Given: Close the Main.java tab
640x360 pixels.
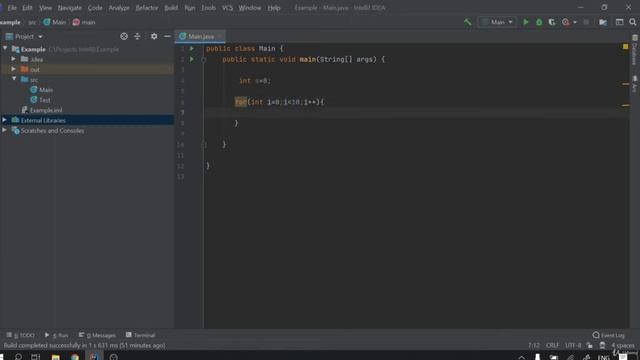Looking at the screenshot, I should coord(220,36).
